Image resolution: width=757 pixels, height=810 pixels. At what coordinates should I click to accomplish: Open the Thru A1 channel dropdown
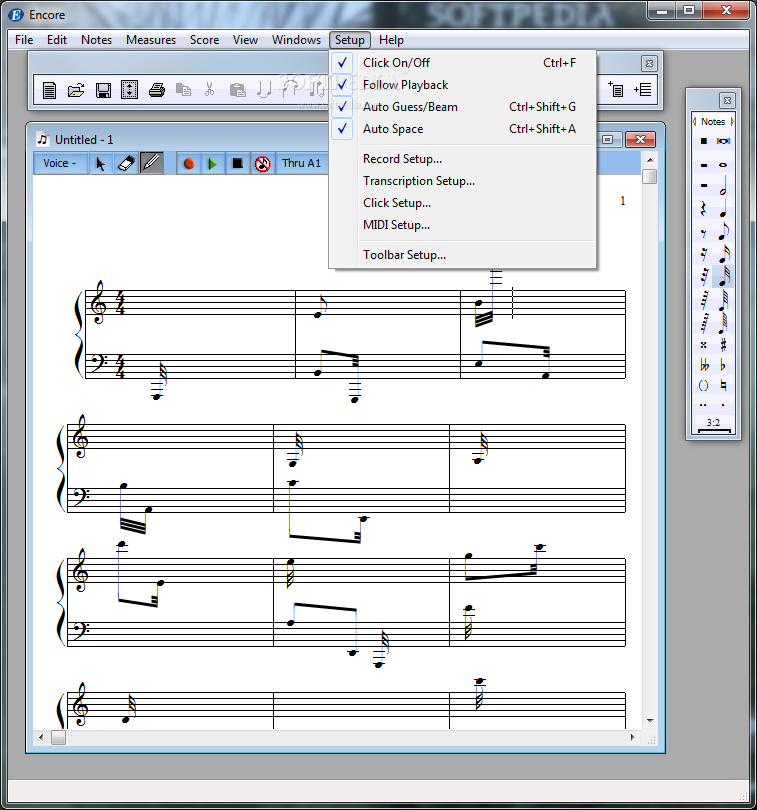(x=302, y=163)
